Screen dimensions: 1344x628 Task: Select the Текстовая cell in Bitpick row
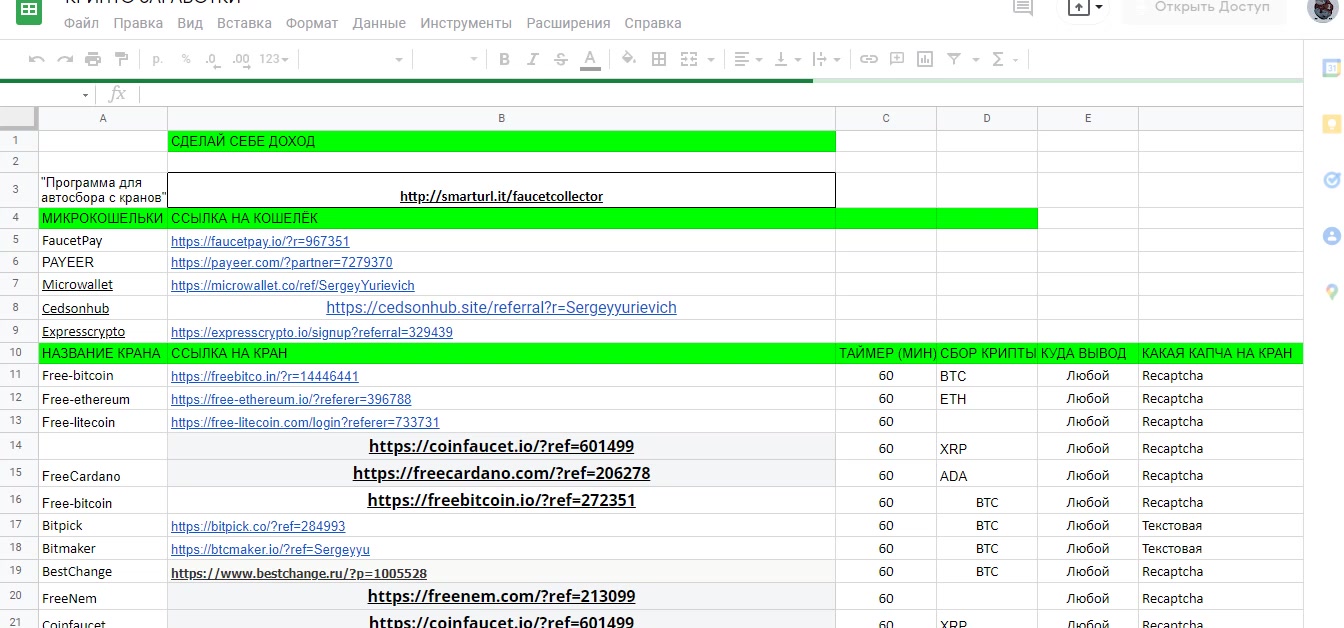click(x=1220, y=525)
